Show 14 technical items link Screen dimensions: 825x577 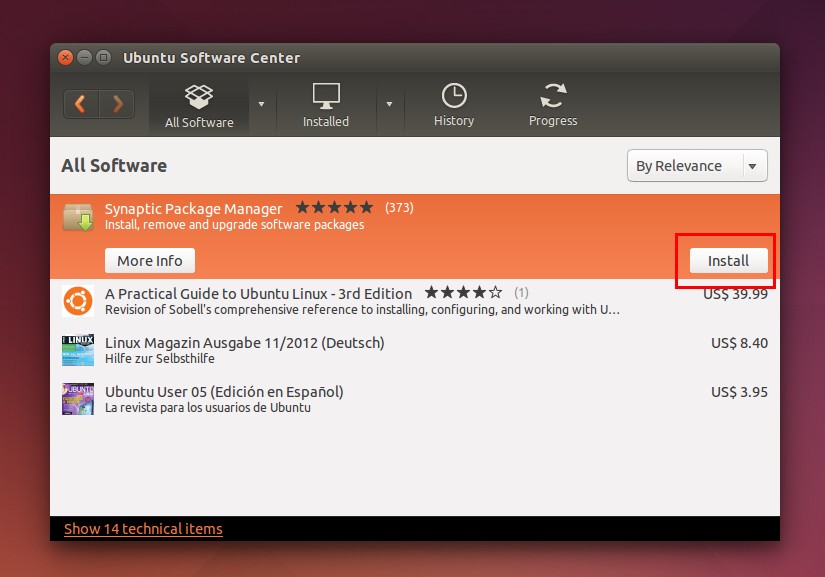143,529
